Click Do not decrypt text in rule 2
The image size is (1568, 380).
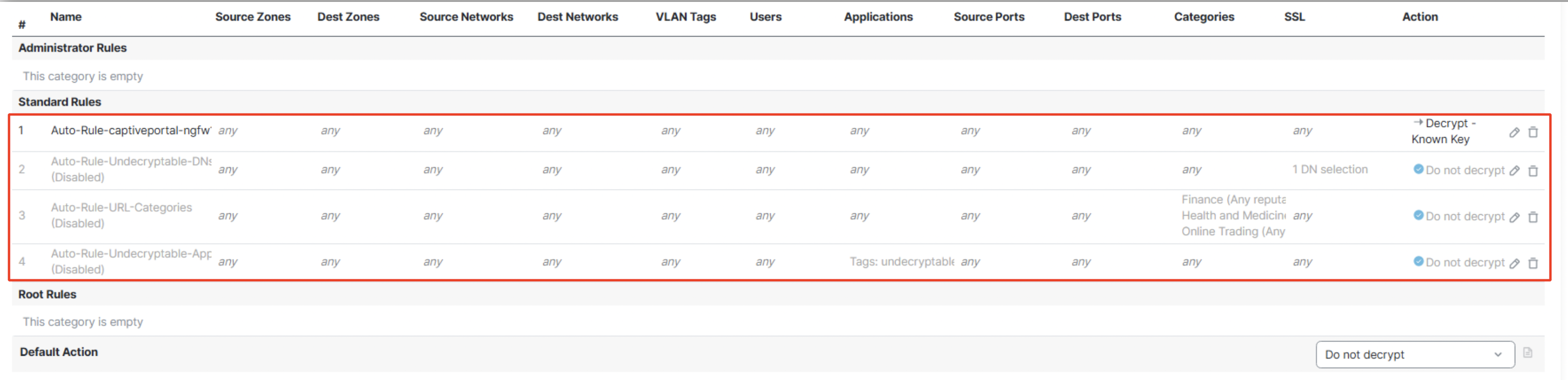tap(1464, 170)
